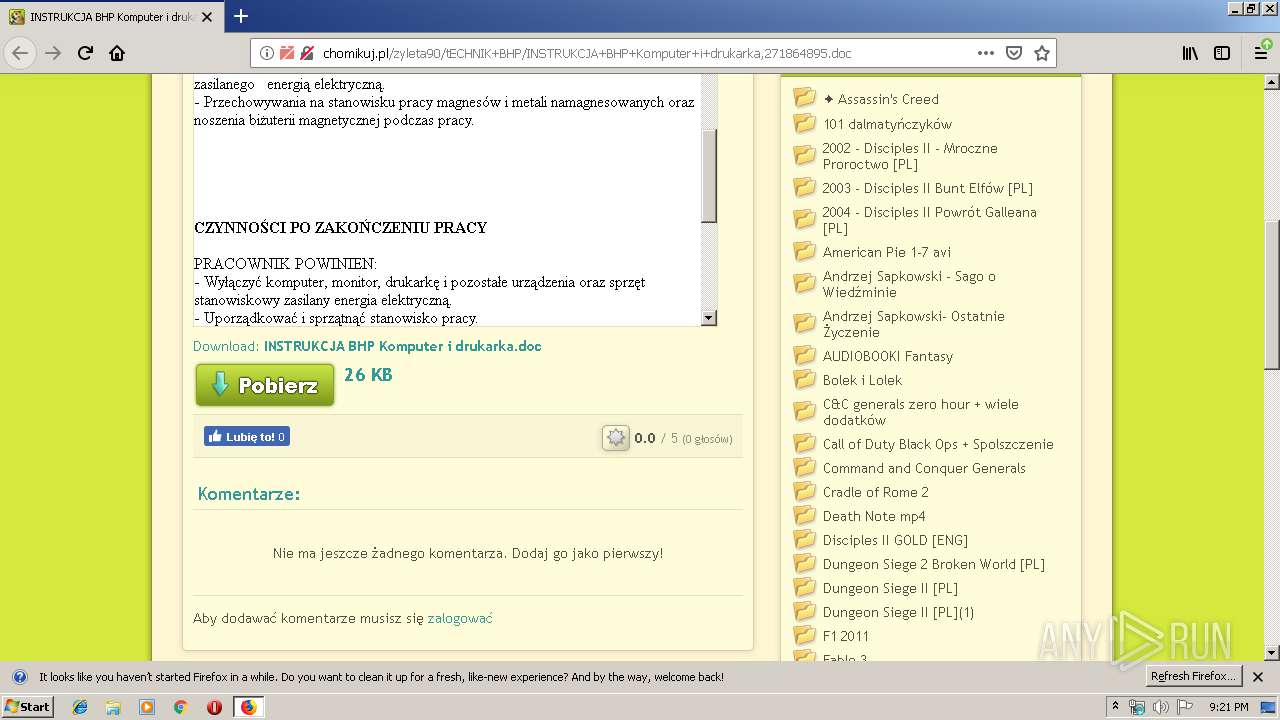
Task: Click the Refresh Firefox button
Action: click(1193, 677)
